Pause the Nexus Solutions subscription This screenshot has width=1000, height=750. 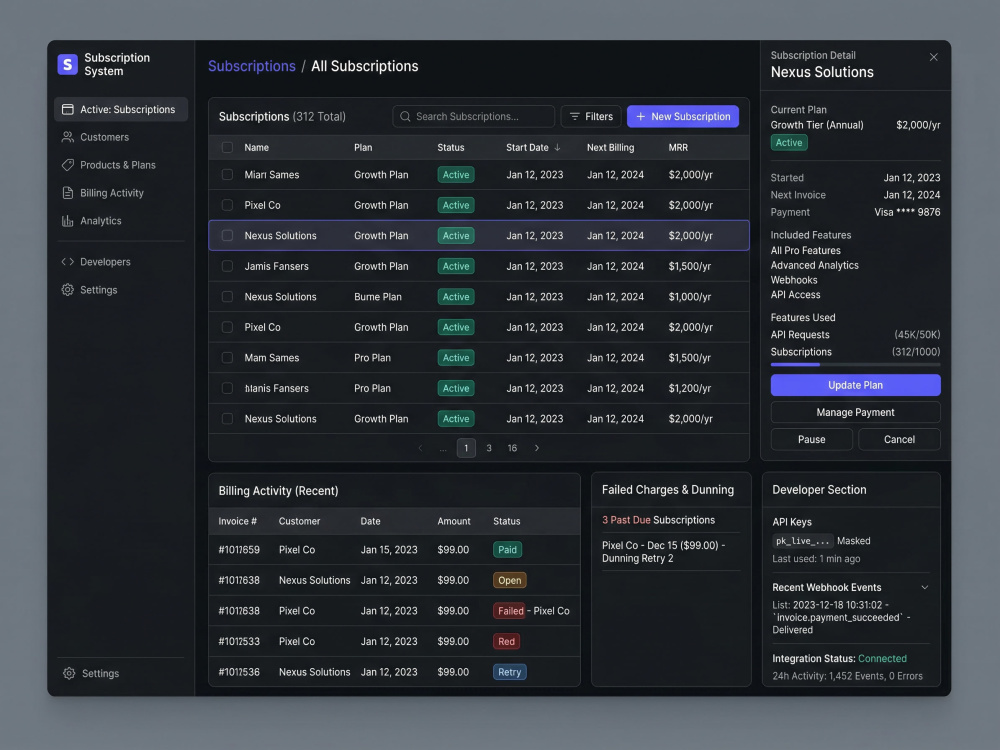811,439
